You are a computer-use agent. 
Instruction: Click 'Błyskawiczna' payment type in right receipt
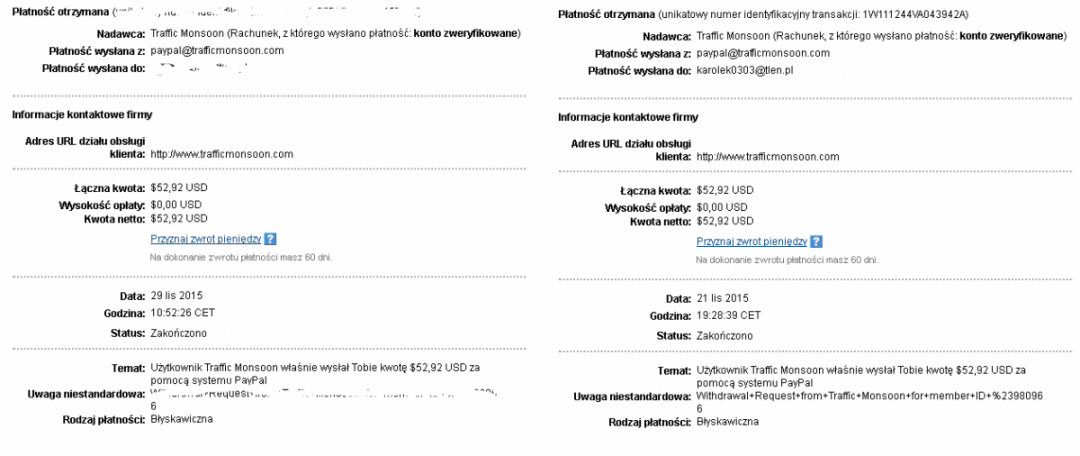tap(727, 421)
